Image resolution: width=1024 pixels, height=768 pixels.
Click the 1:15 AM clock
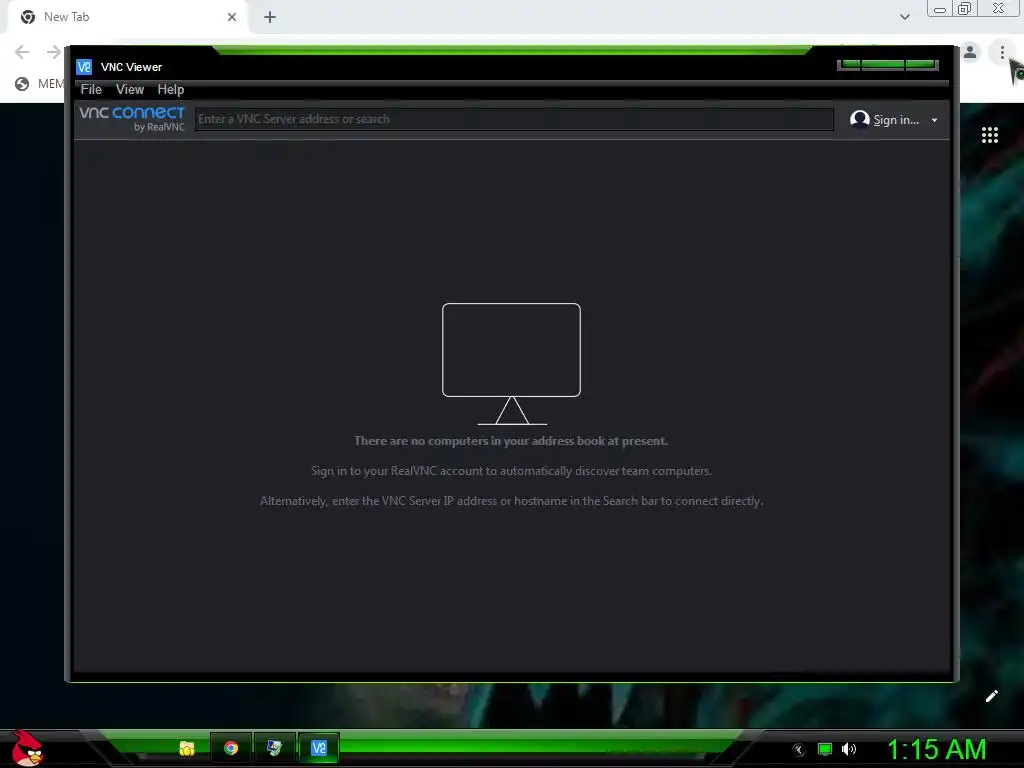click(936, 749)
